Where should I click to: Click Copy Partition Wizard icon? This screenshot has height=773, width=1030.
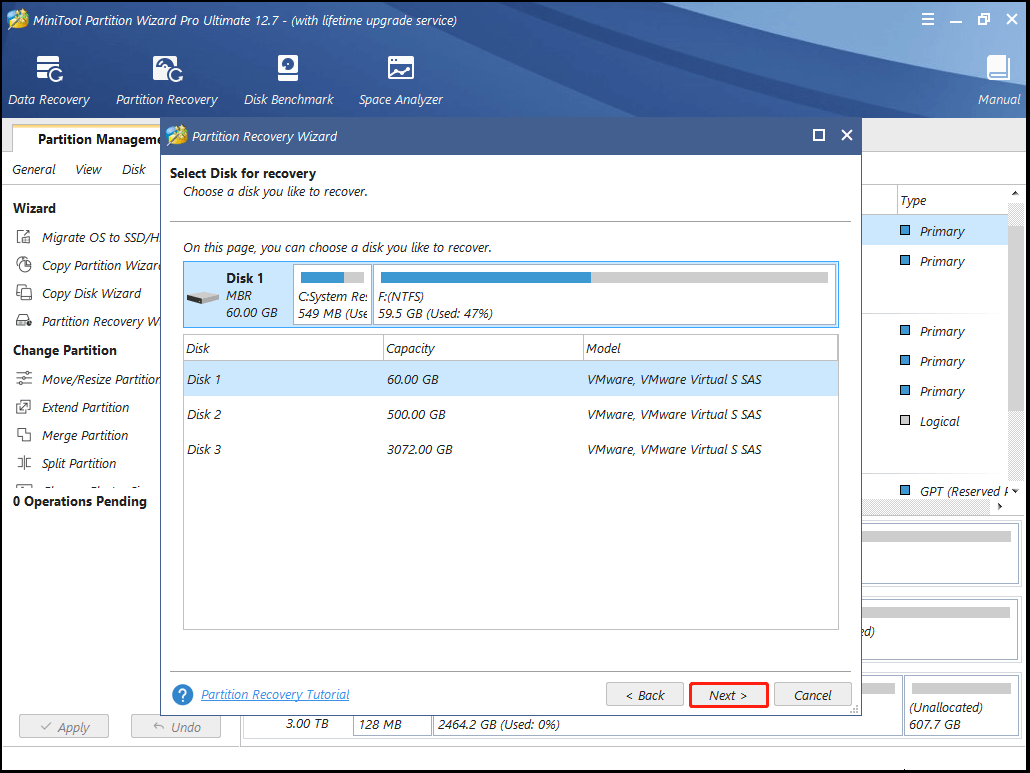[x=24, y=265]
